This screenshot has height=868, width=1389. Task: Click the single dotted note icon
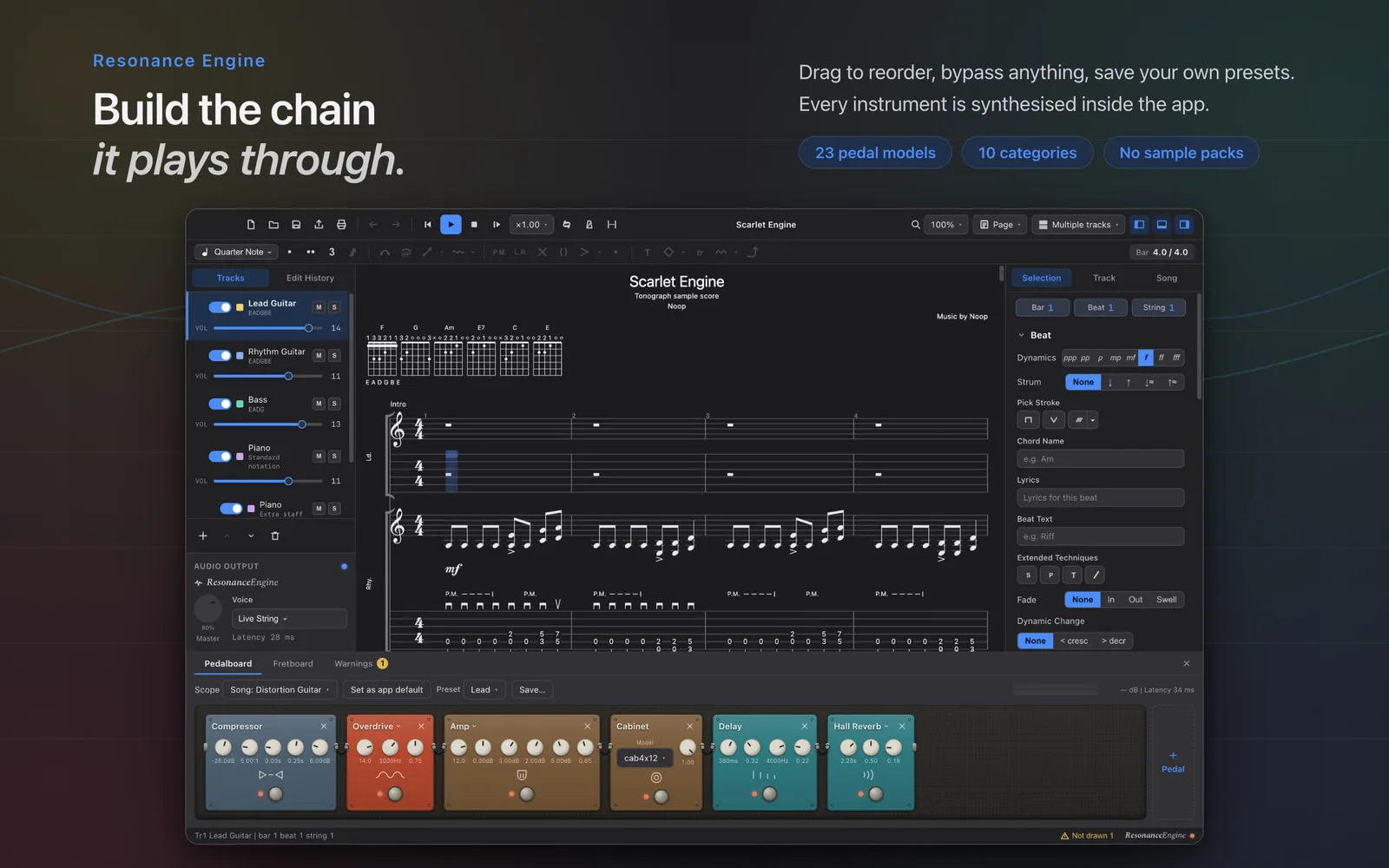289,253
